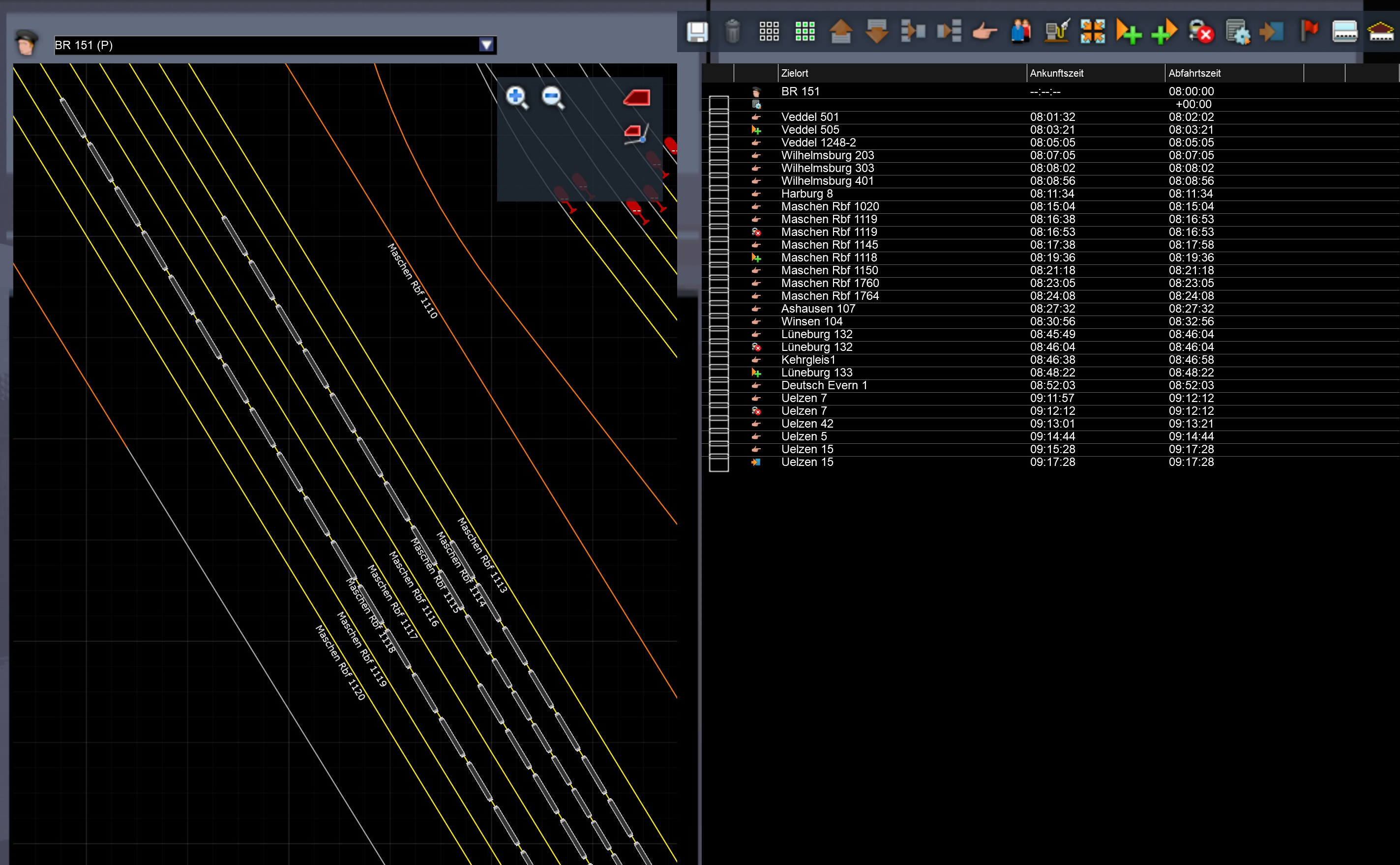Click the white grid deselect-all icon

tap(769, 32)
